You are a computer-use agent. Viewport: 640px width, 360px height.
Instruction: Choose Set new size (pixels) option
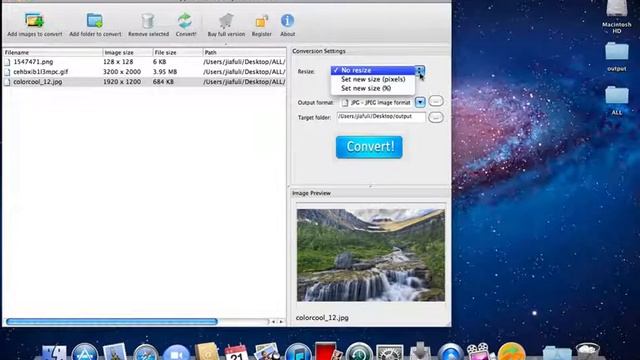click(373, 79)
